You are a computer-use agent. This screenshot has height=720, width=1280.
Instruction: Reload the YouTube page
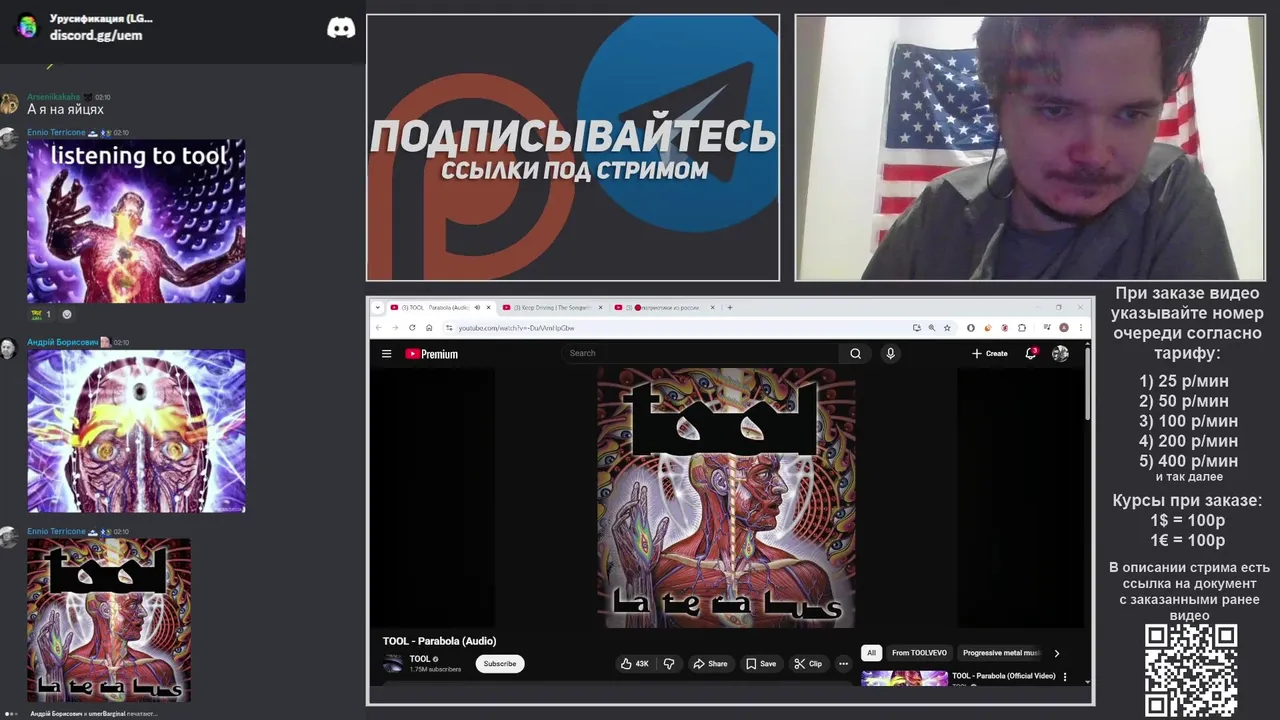412,328
